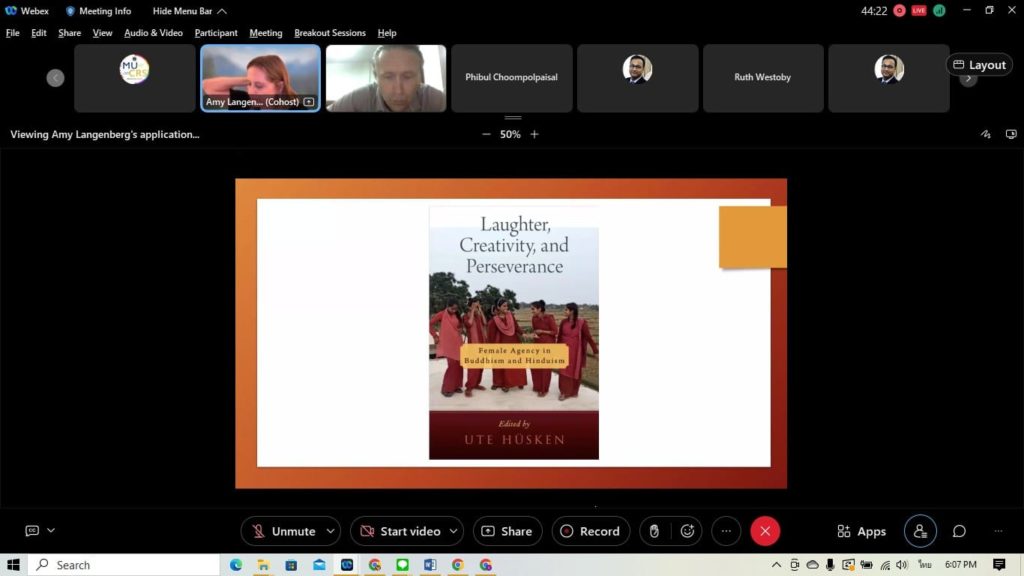
Task: Open the Windows Start menu
Action: pyautogui.click(x=13, y=564)
